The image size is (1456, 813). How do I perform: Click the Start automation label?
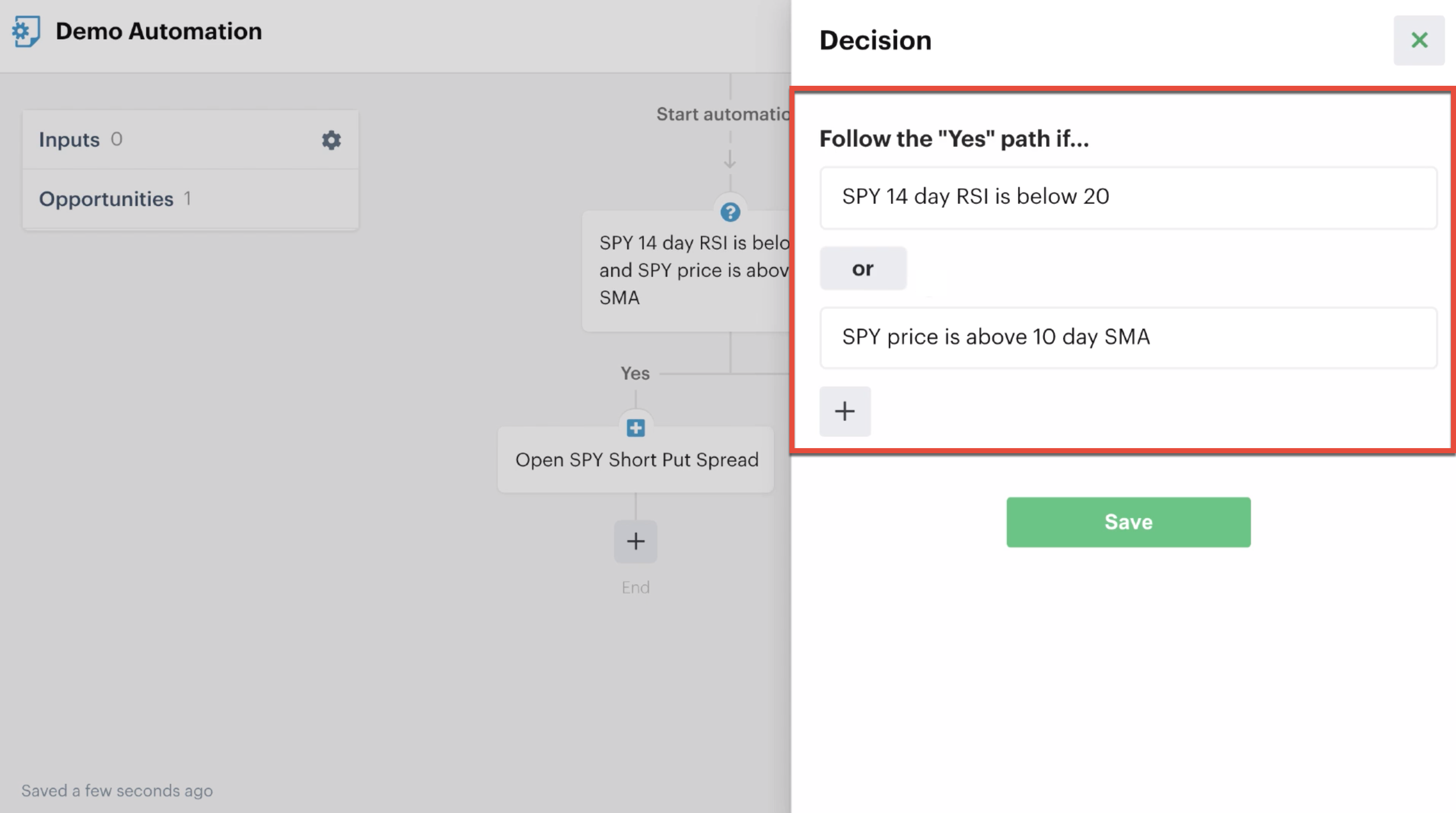click(722, 114)
